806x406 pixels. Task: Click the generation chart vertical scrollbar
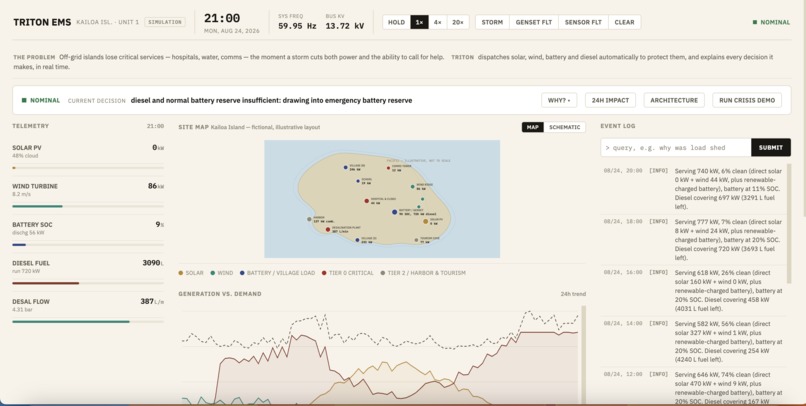(x=583, y=355)
